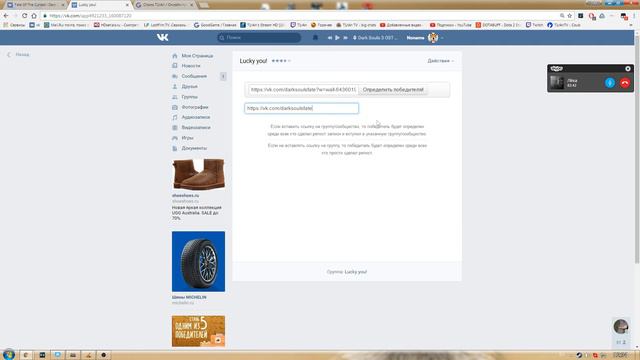640x360 pixels.
Task: Open the Подписки - YouTube bookmark
Action: click(450, 25)
